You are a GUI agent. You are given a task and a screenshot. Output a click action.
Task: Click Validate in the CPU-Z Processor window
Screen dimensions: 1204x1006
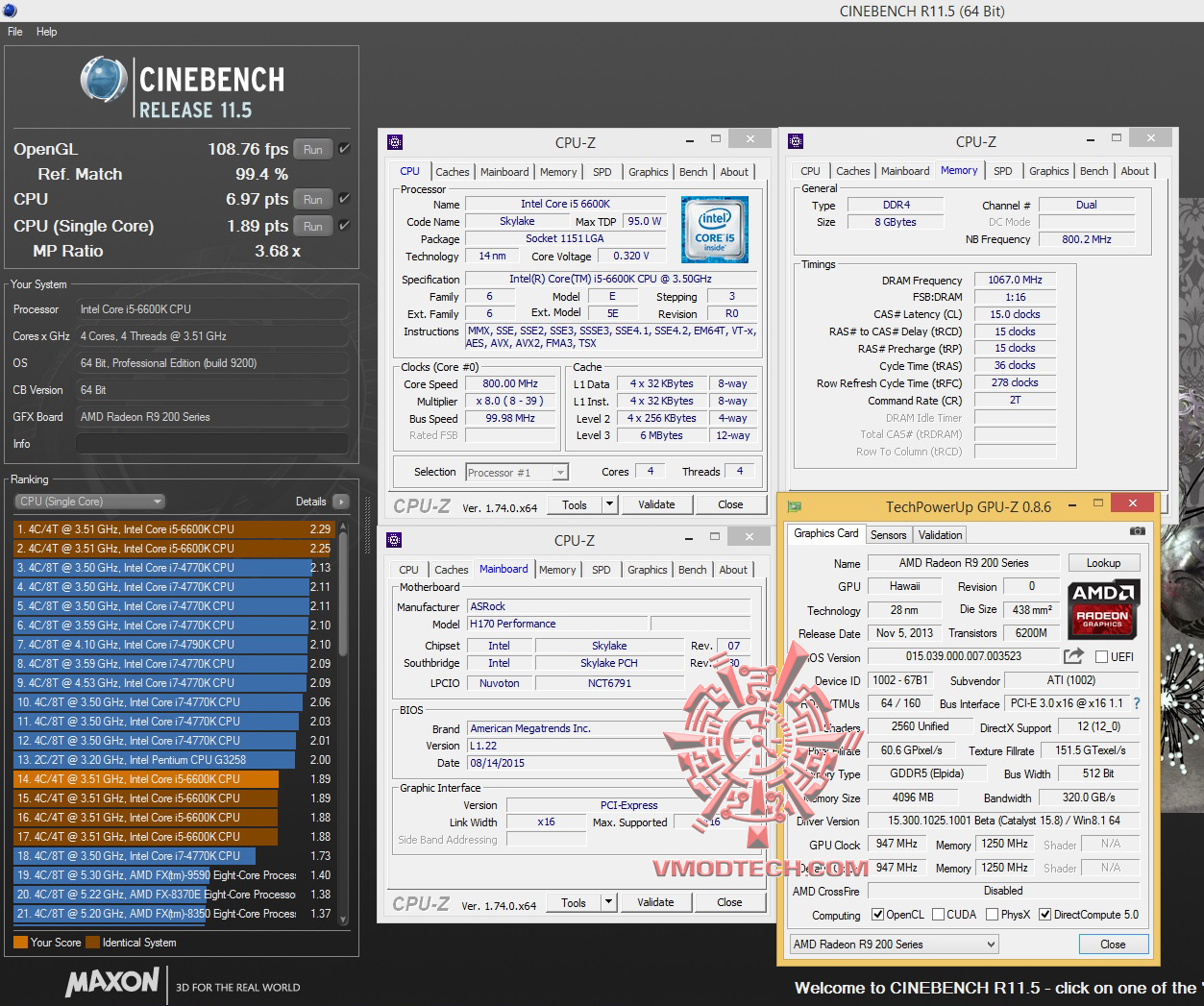click(x=656, y=504)
